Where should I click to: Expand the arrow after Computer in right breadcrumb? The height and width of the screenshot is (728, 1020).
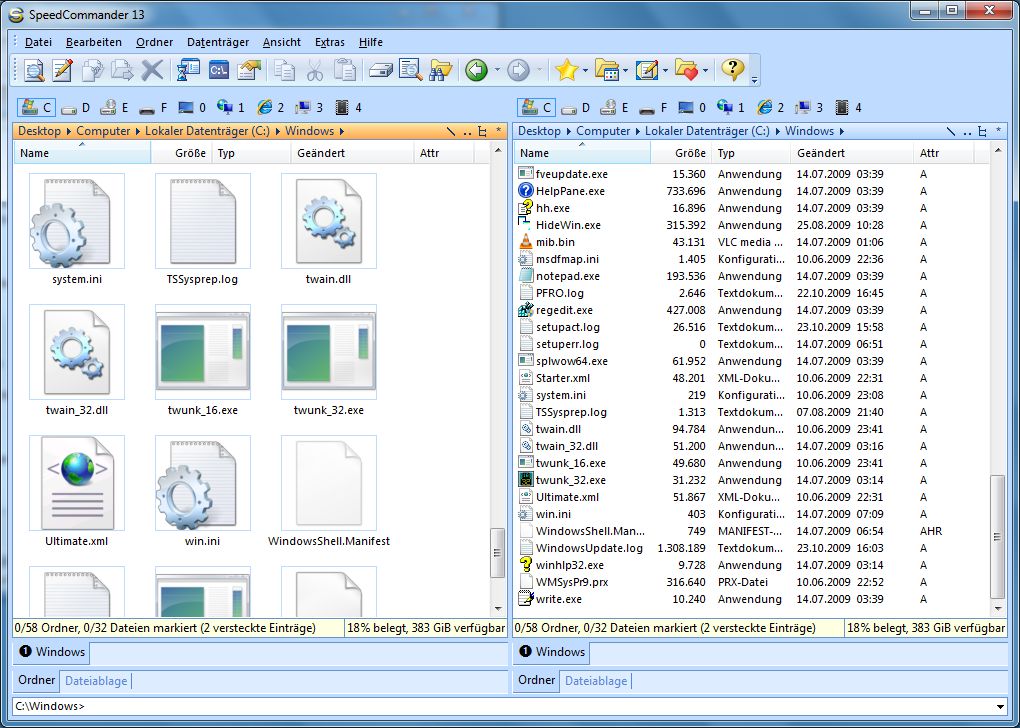tap(637, 131)
